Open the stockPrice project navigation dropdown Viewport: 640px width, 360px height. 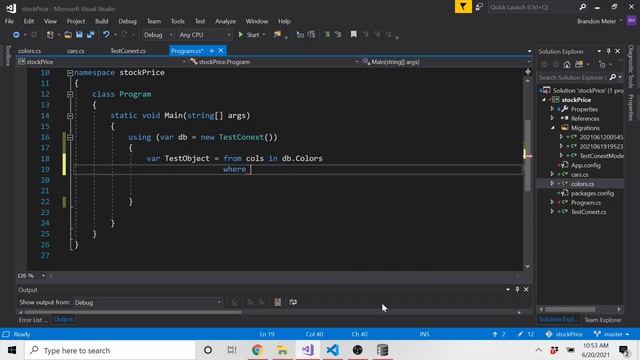tap(102, 62)
